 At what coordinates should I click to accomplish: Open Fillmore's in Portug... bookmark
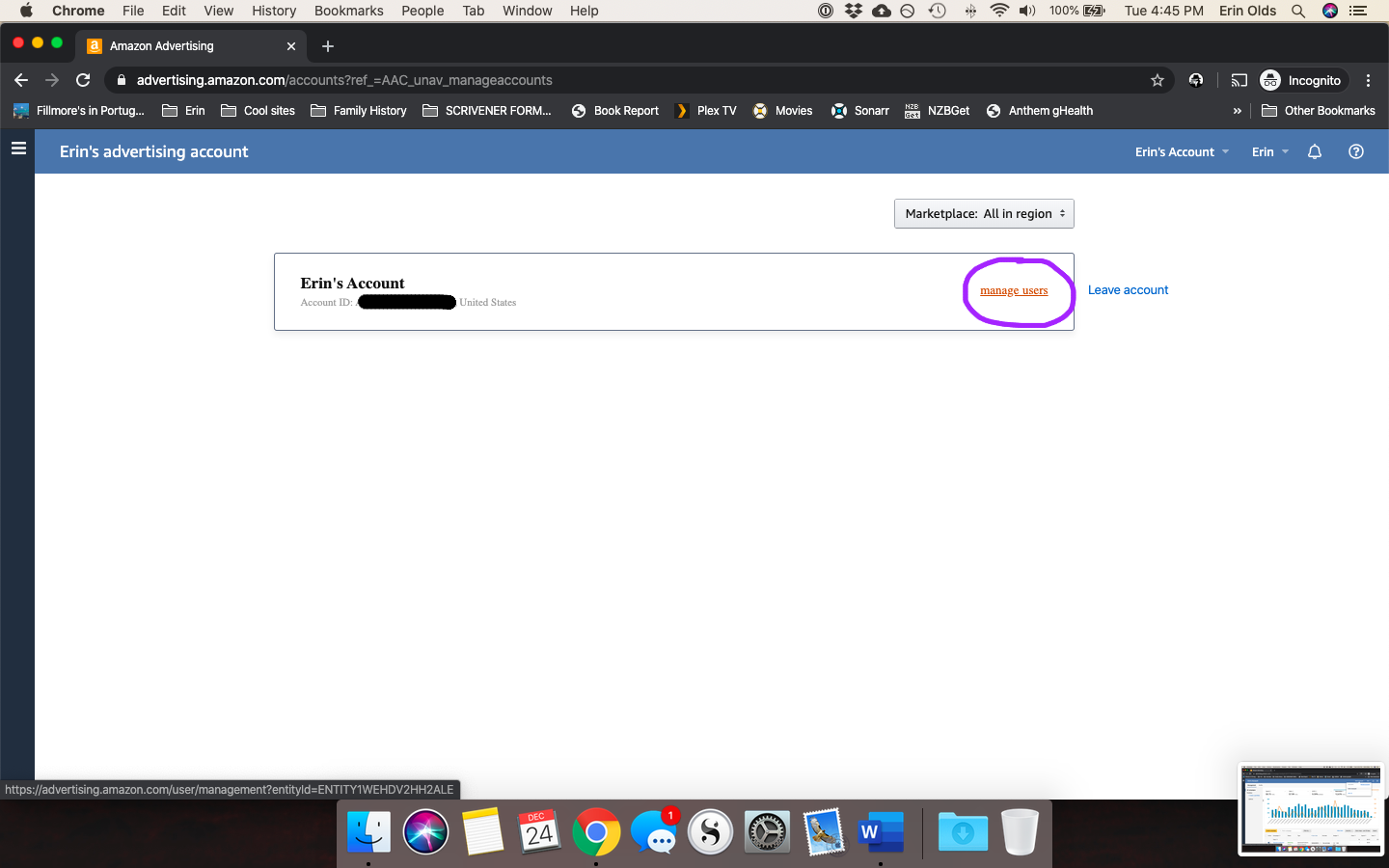79,111
